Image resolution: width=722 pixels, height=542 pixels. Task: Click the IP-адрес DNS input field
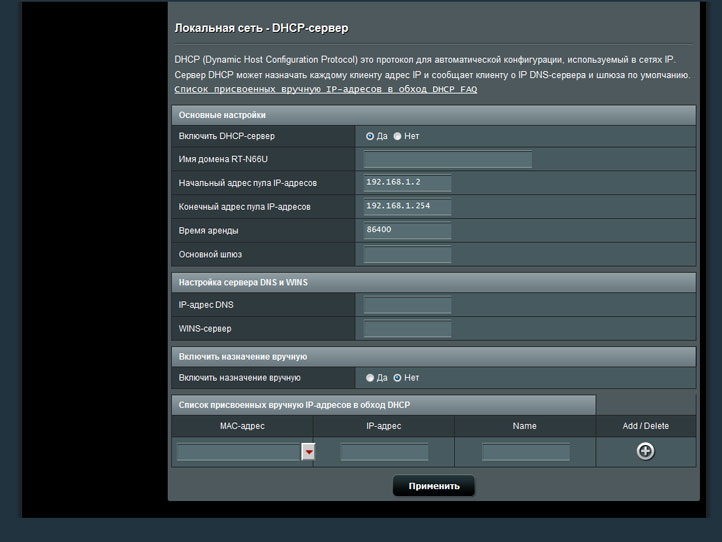(407, 305)
